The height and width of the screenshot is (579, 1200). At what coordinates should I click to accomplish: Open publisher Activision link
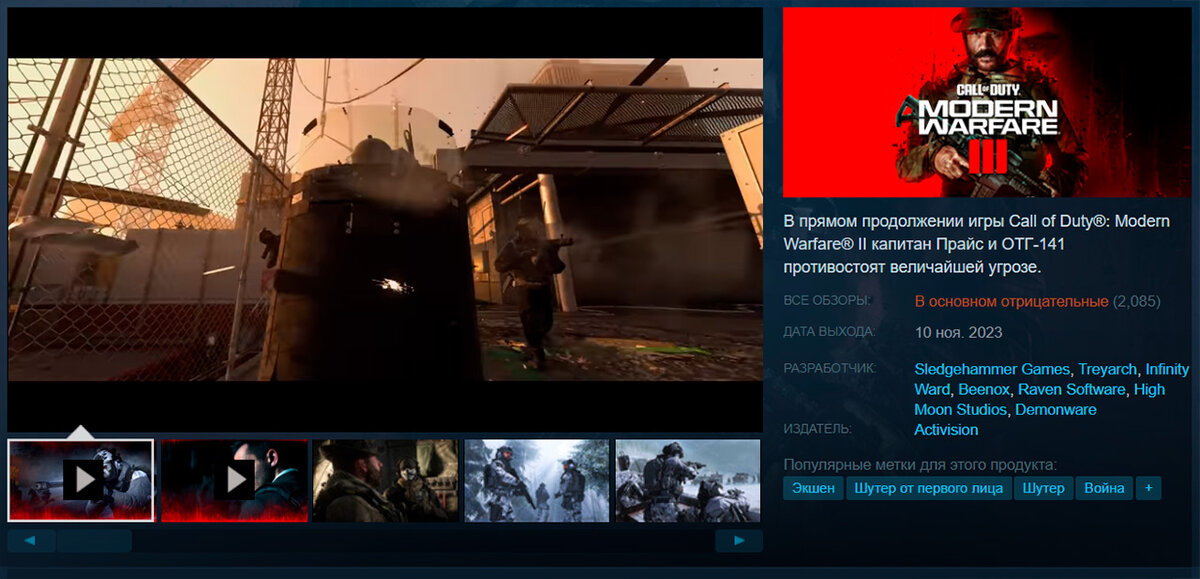[x=946, y=429]
